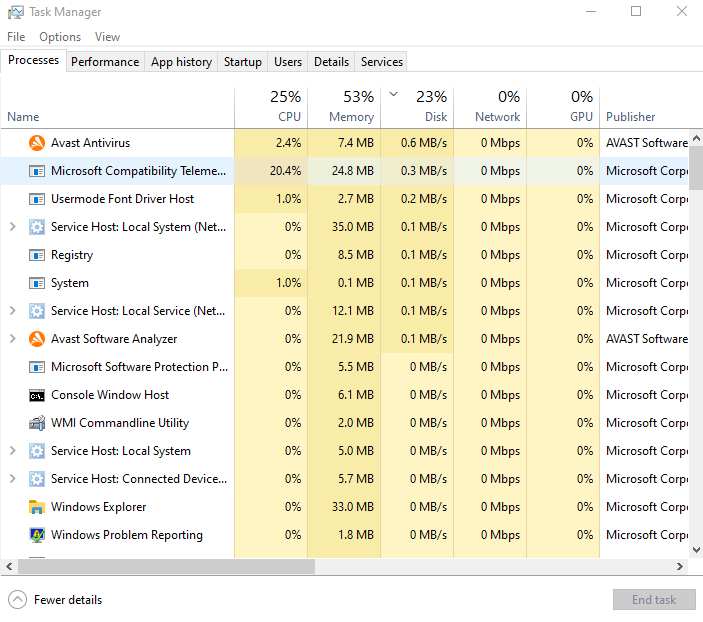This screenshot has height=622, width=703.
Task: Click the Windows Explorer folder icon
Action: point(37,507)
